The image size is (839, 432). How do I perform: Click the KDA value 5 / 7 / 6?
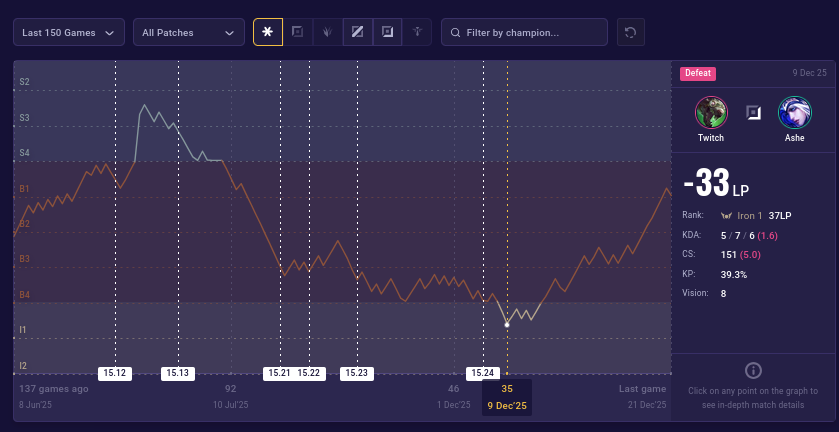point(737,235)
